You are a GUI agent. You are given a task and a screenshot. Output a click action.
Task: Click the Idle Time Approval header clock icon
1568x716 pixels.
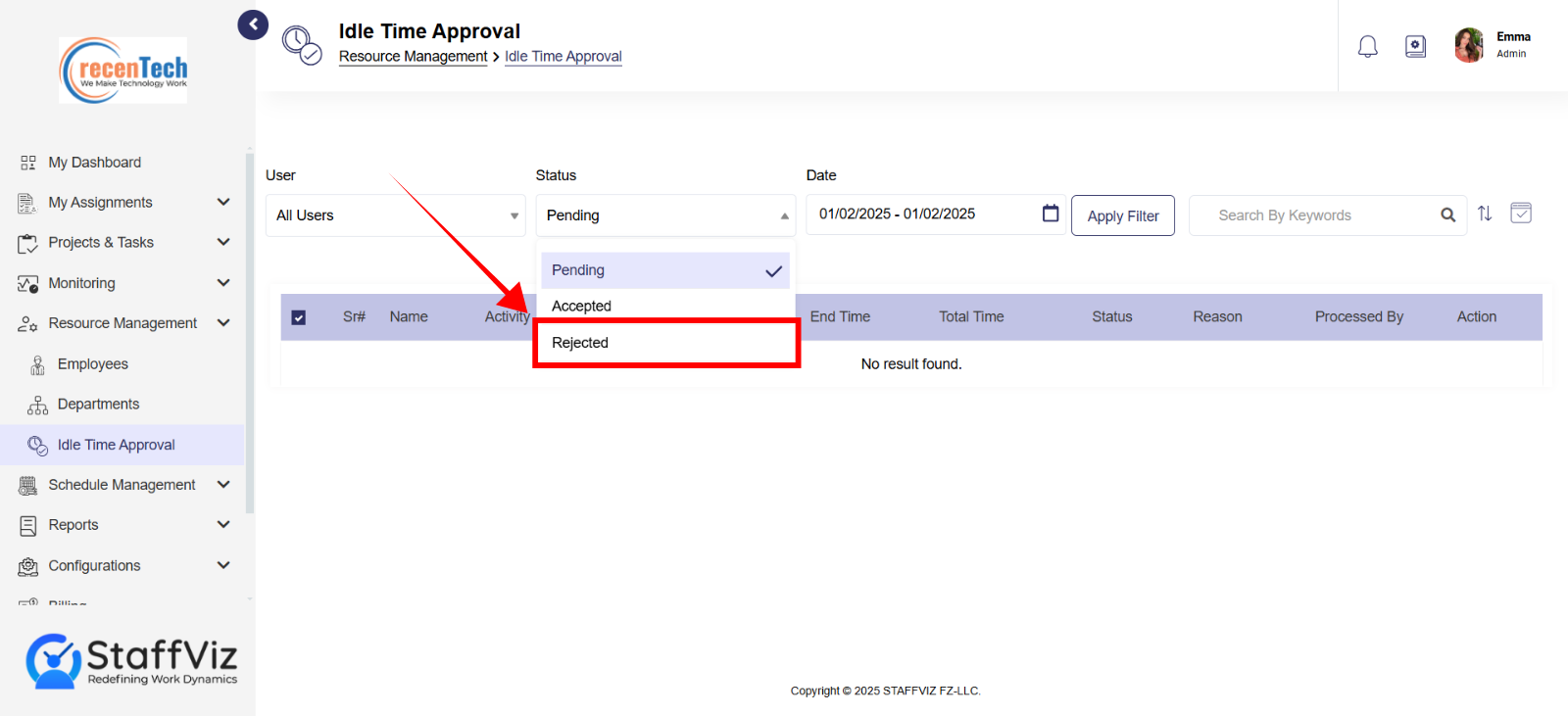coord(302,46)
